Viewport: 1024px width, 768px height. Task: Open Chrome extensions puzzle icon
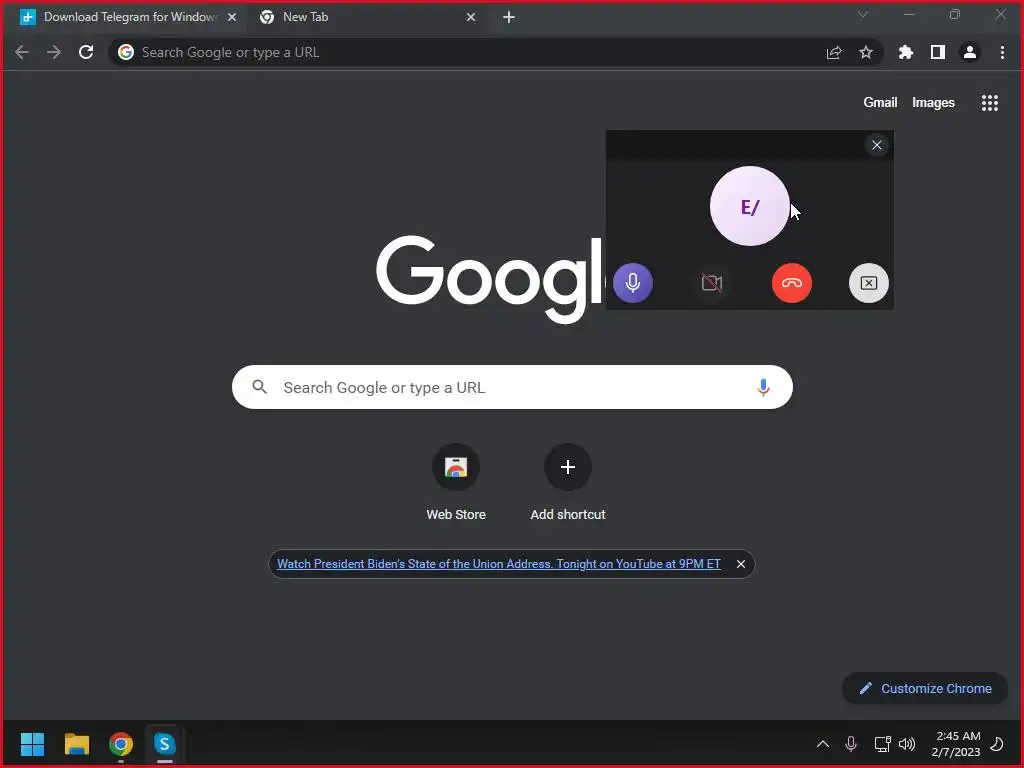pyautogui.click(x=906, y=52)
